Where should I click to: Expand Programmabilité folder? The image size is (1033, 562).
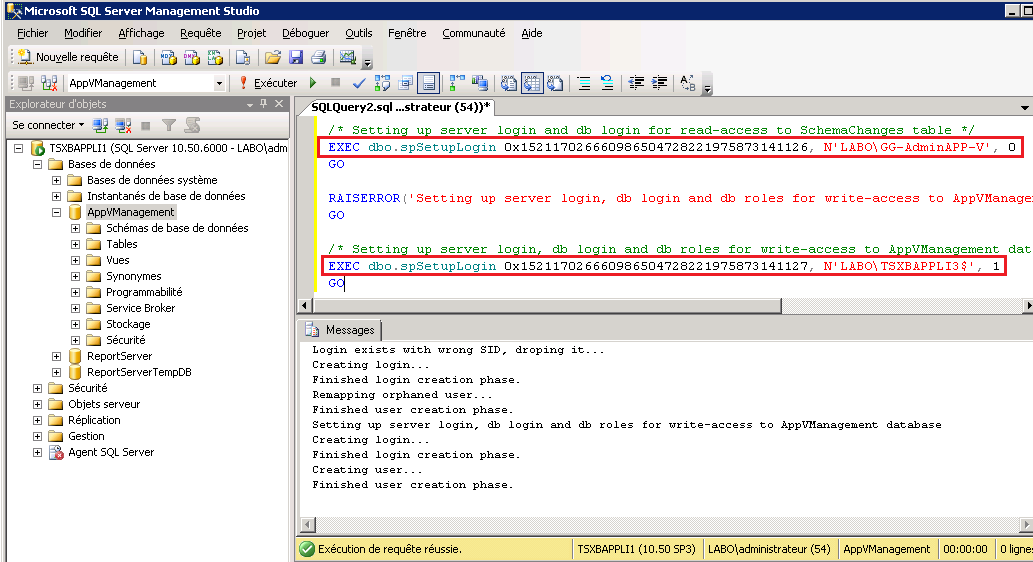pos(76,292)
